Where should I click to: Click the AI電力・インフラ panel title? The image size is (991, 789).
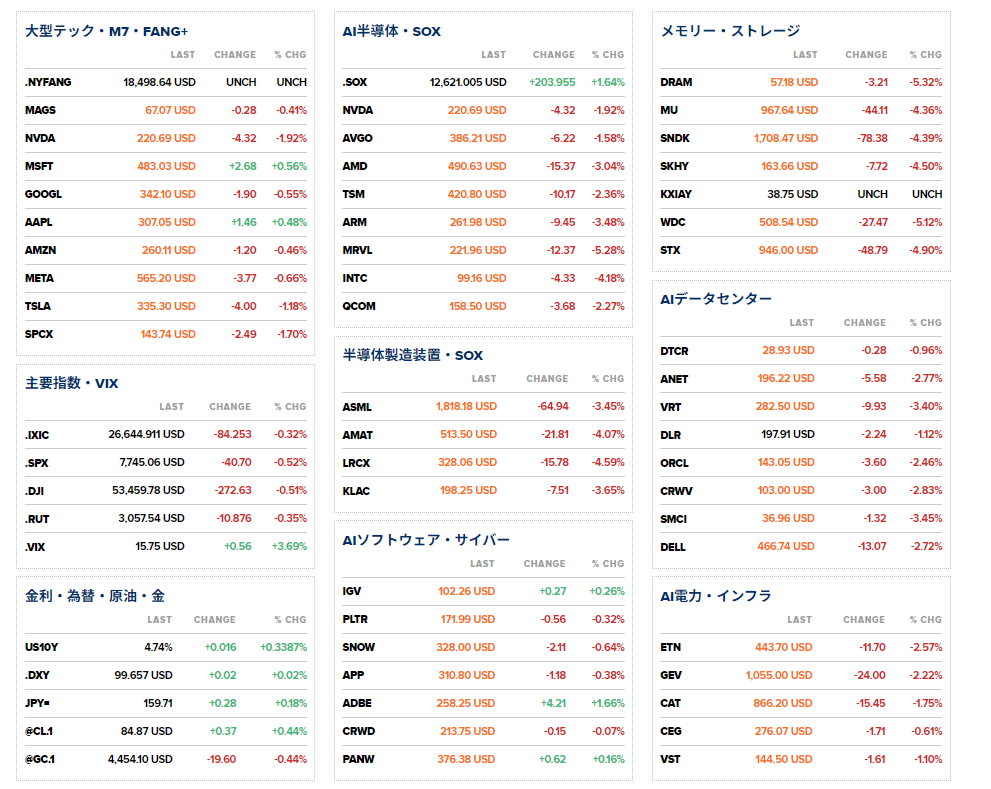(x=715, y=596)
